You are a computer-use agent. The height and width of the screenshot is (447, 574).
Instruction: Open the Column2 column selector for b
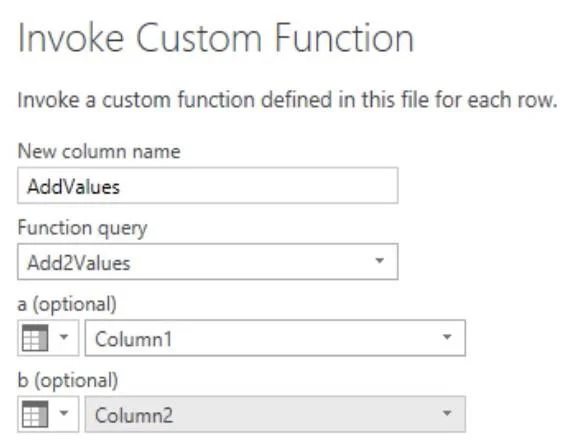tap(275, 414)
